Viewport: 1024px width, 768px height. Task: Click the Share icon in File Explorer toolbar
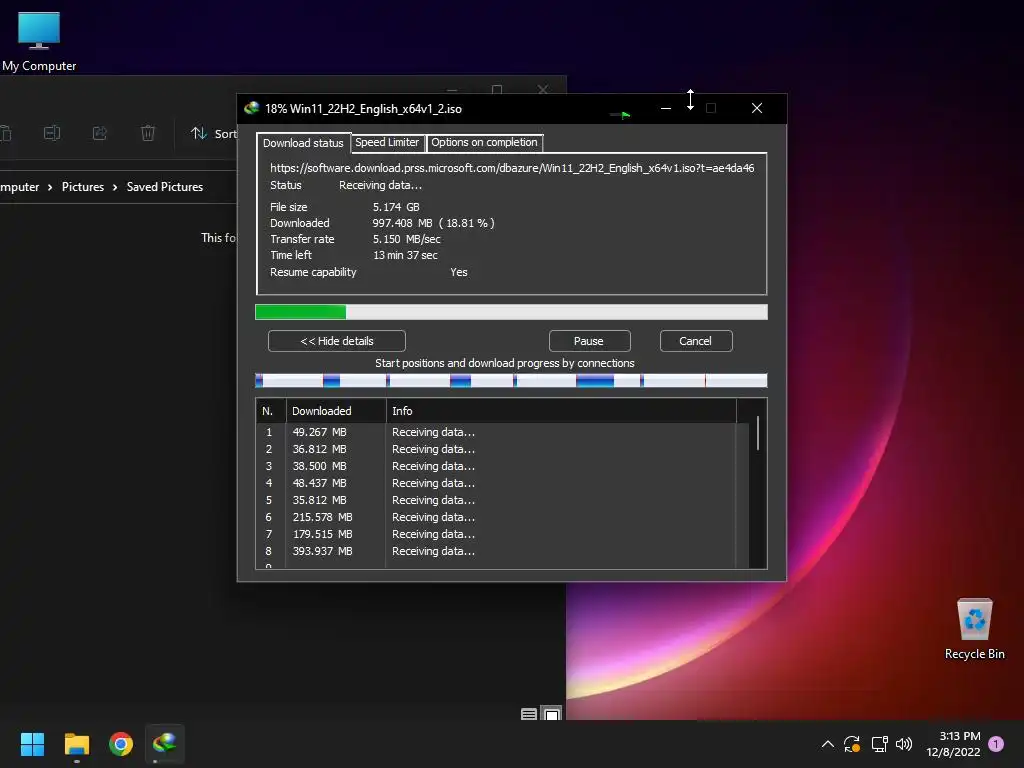[x=99, y=133]
